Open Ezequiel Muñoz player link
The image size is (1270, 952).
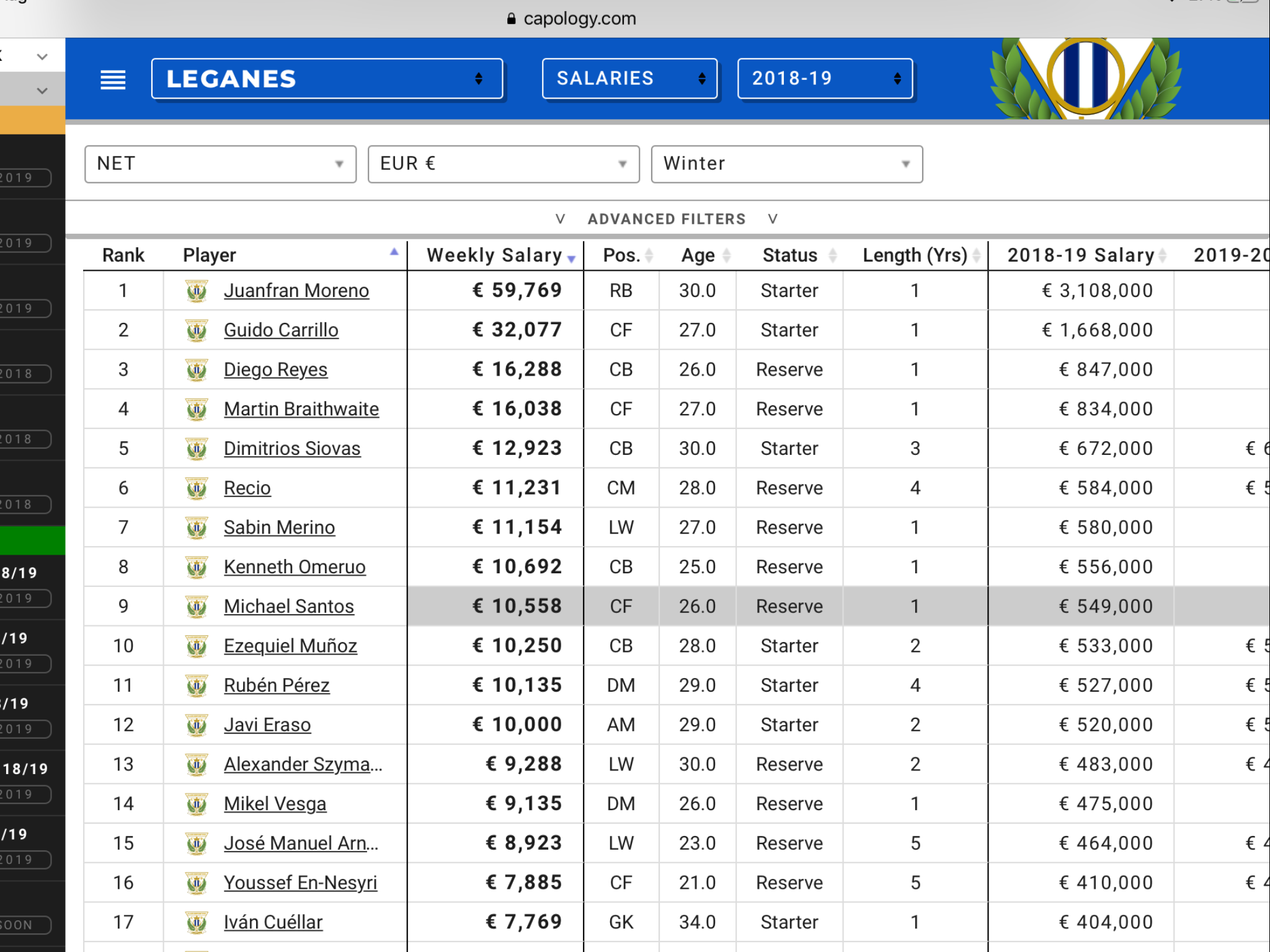(290, 646)
